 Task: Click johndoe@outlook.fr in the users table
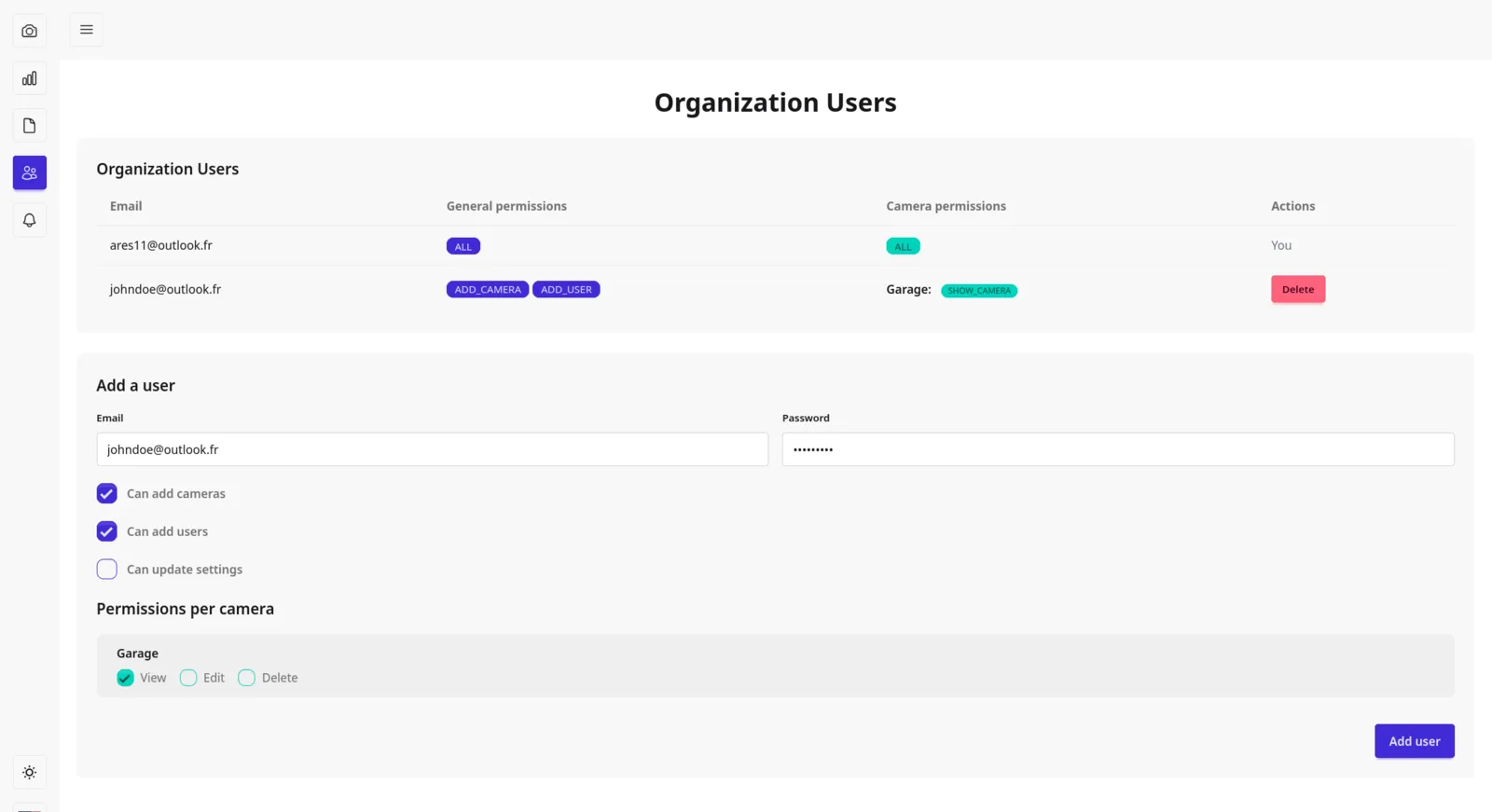coord(165,289)
